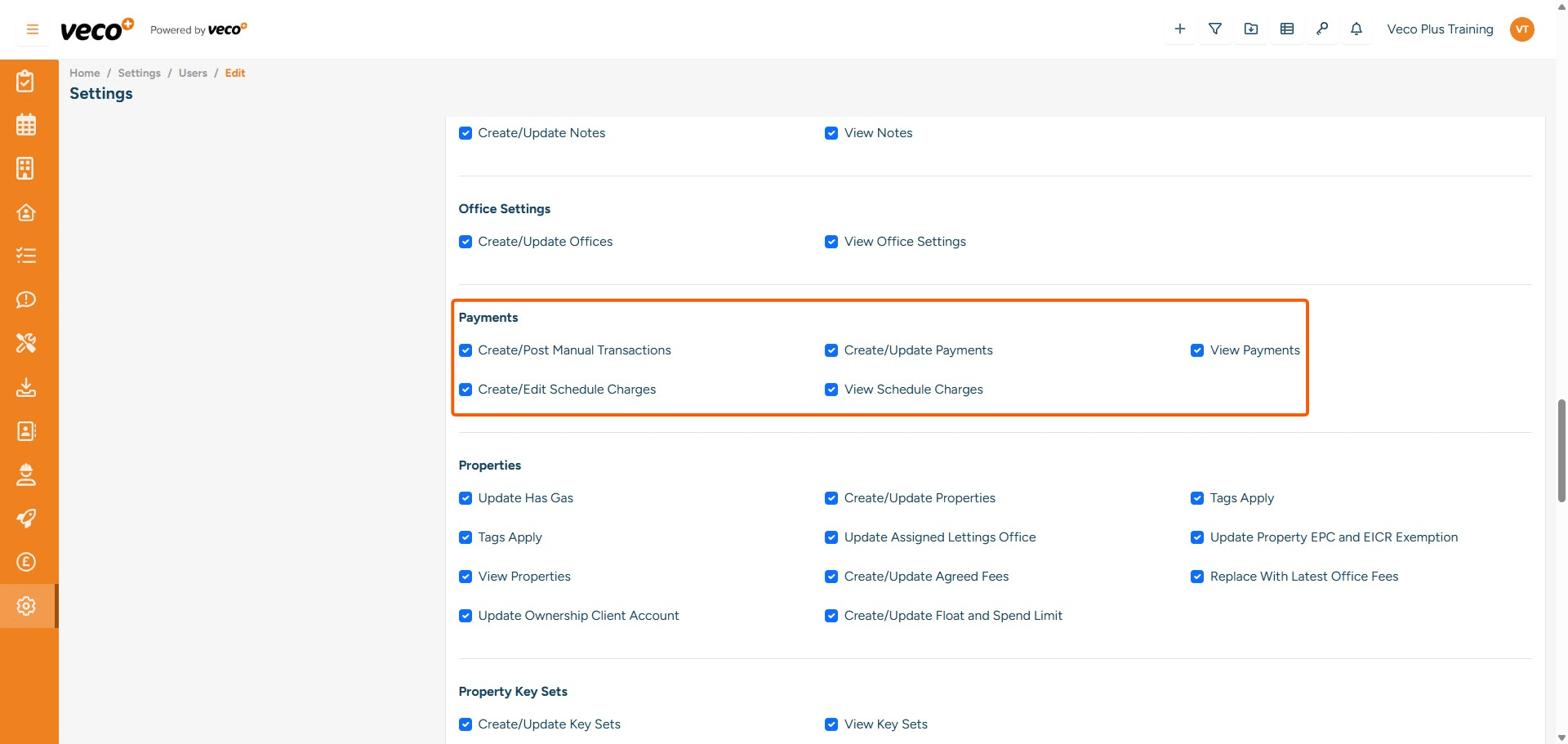Go to Users breadcrumb link
The image size is (1568, 744).
point(193,73)
